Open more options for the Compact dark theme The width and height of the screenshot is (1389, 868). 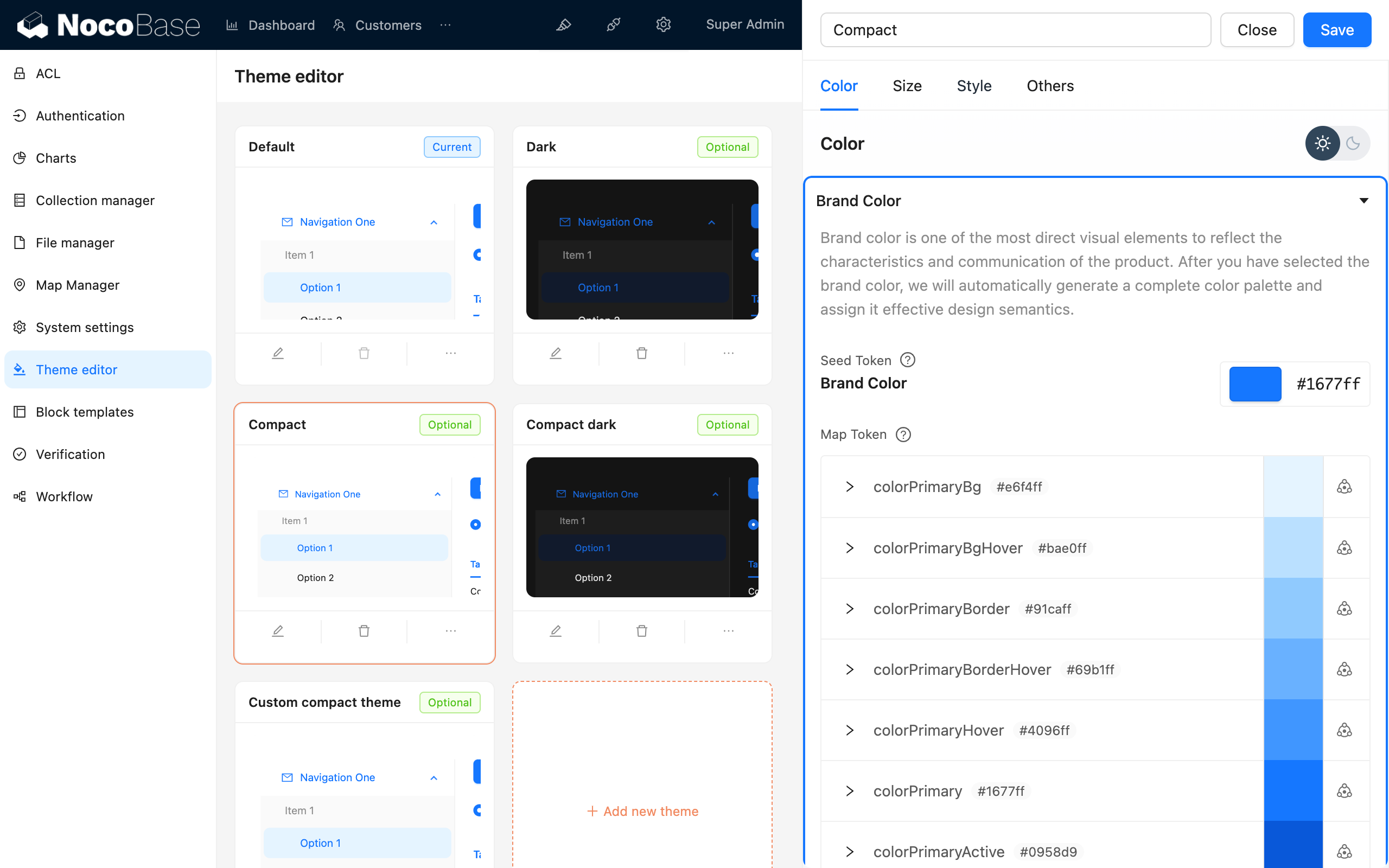tap(728, 630)
